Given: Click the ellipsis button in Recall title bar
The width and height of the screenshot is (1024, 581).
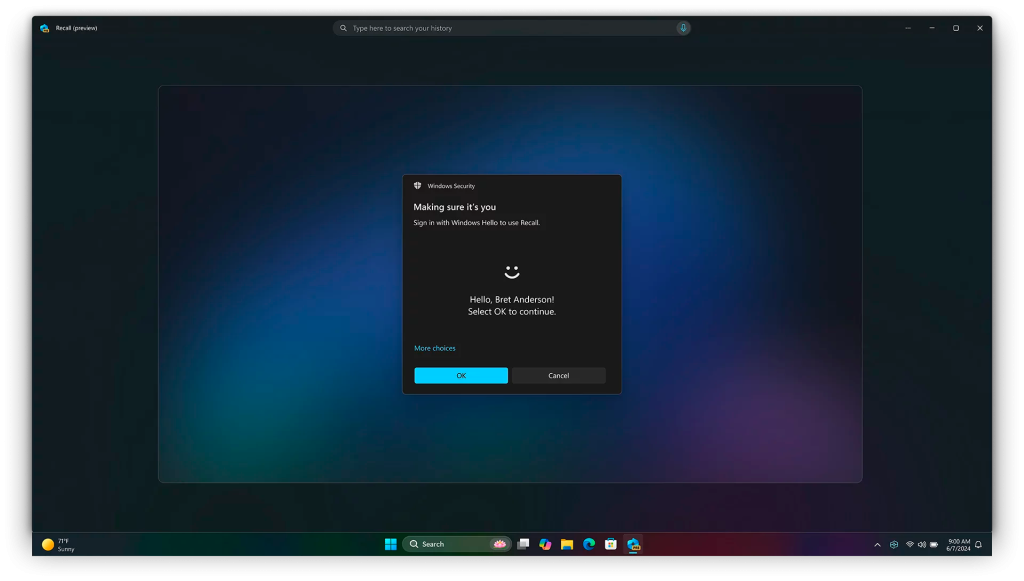Looking at the screenshot, I should [x=908, y=28].
